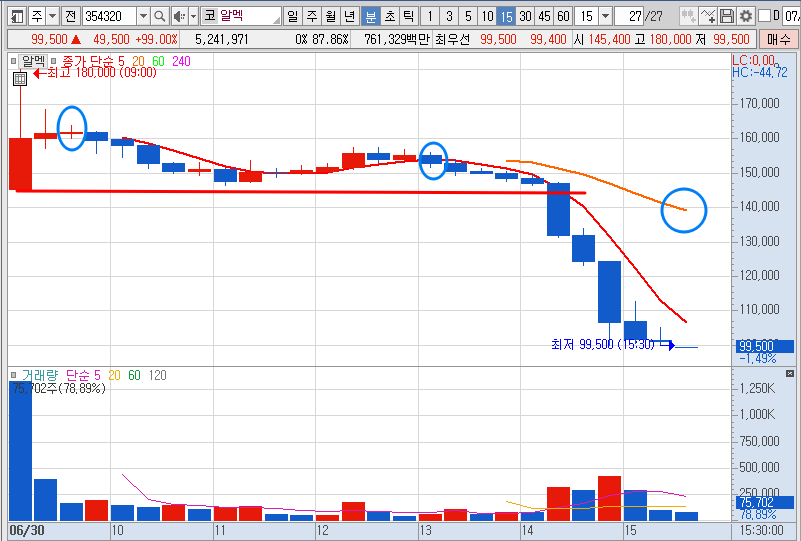Screen dimensions: 801x541
Task: Click the 354320 stock code field
Action: [x=110, y=16]
